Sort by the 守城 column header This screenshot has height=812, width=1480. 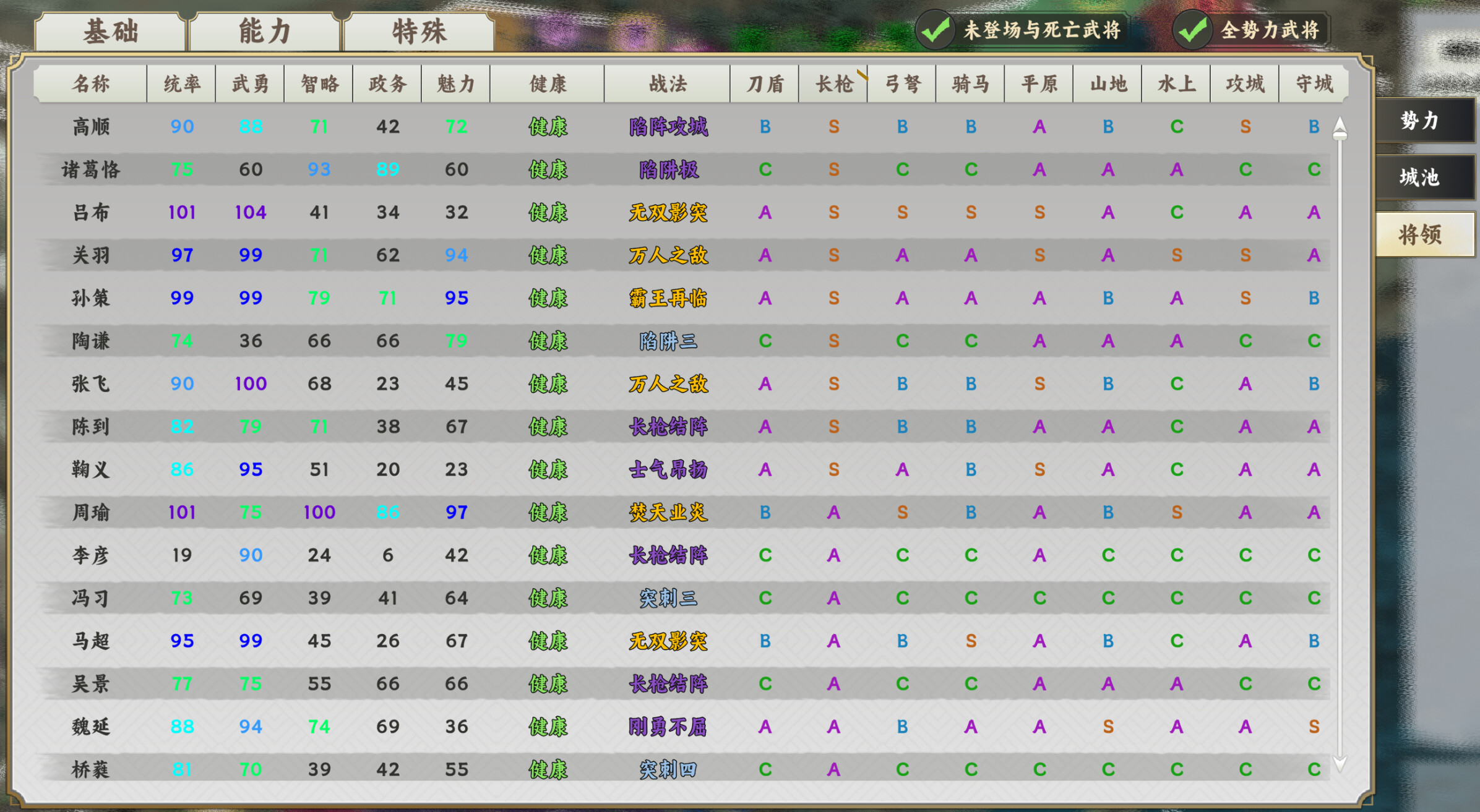click(1313, 84)
